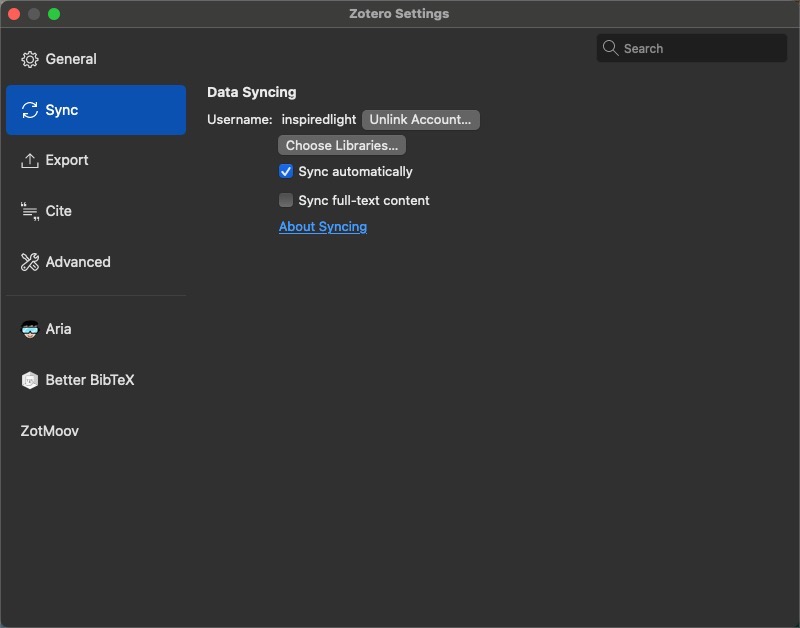The image size is (800, 628).
Task: Click the Cite quotation icon
Action: click(x=30, y=211)
